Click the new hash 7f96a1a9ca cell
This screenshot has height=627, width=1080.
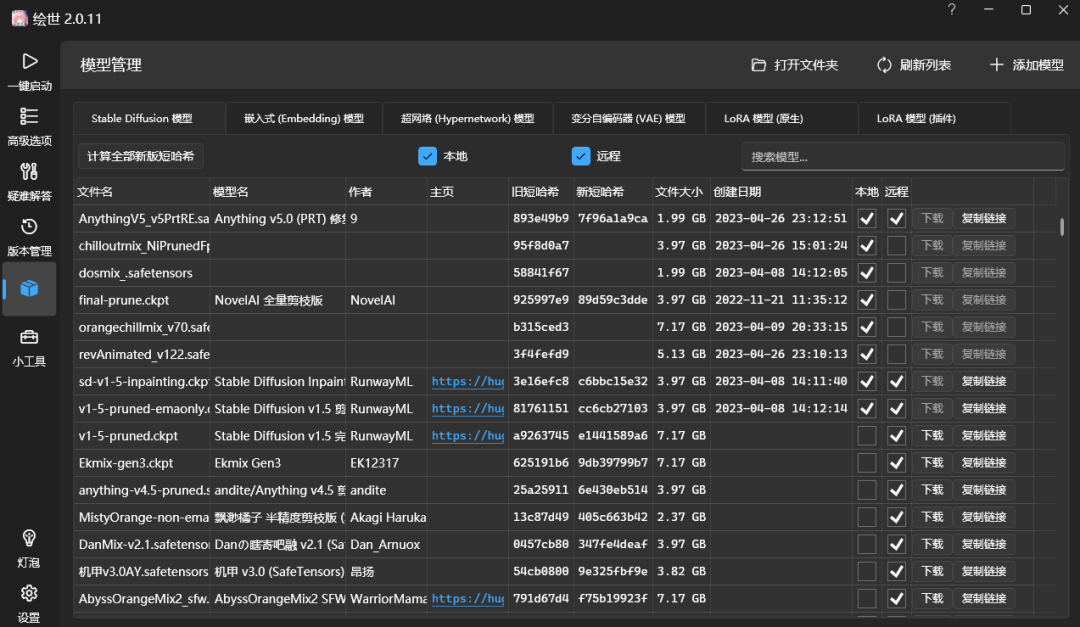(613, 218)
